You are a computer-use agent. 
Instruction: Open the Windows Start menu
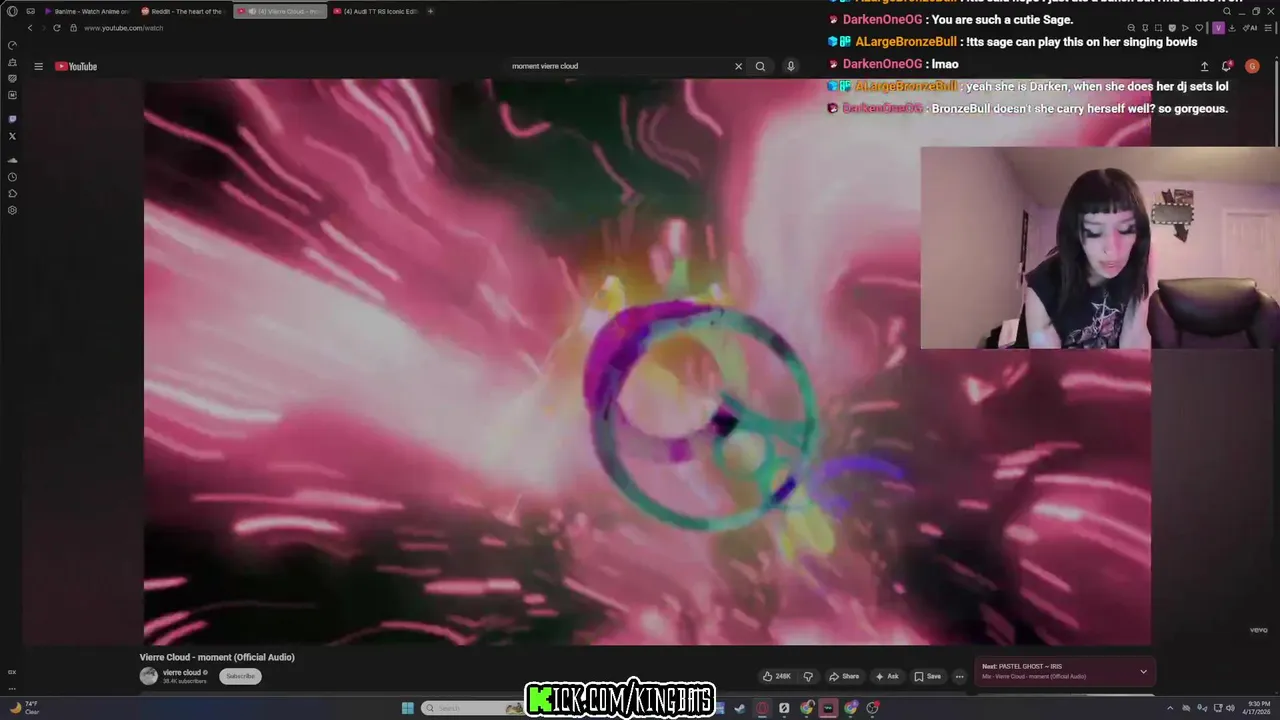pyautogui.click(x=407, y=708)
